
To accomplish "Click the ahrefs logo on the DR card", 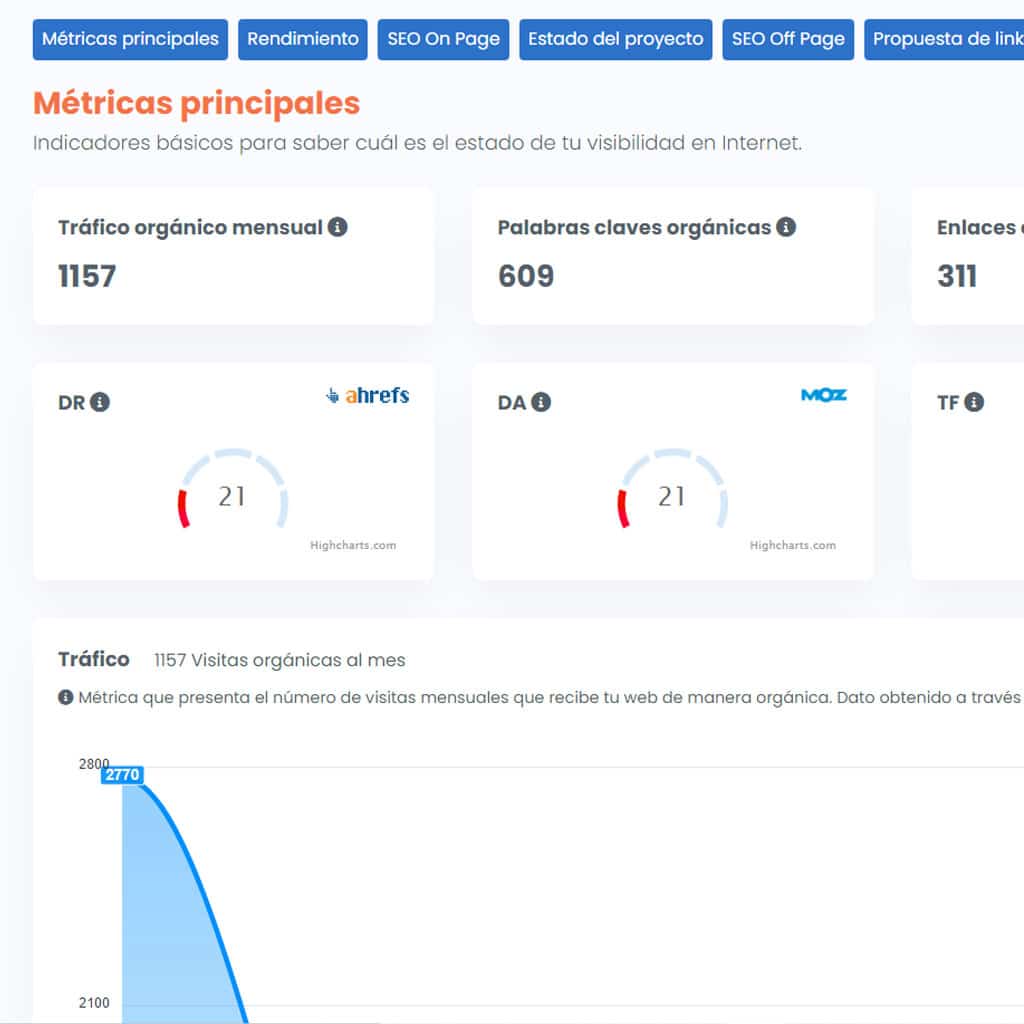I will [368, 395].
